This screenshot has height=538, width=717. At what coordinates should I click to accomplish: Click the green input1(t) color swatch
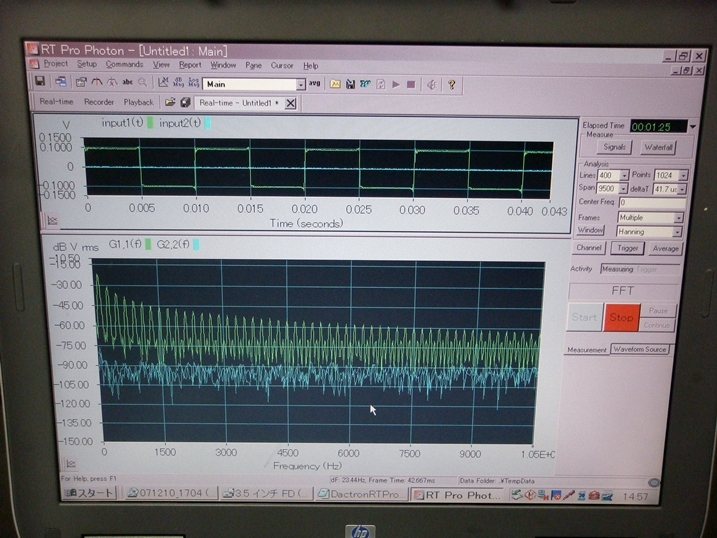coord(150,123)
